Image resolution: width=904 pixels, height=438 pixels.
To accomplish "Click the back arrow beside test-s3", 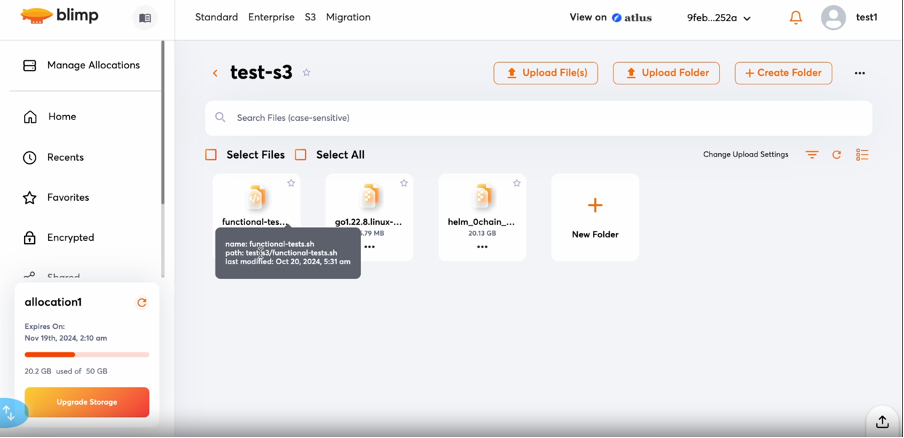I will (215, 73).
